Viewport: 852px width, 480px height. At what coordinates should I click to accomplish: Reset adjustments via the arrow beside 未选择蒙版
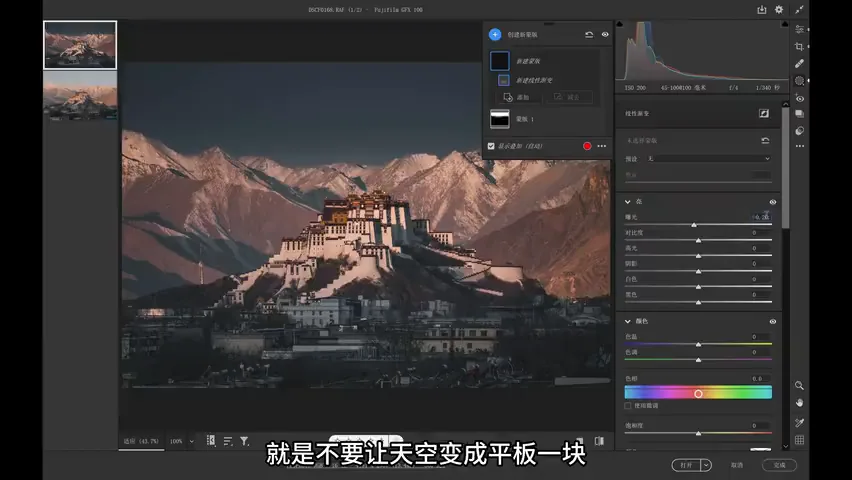765,141
